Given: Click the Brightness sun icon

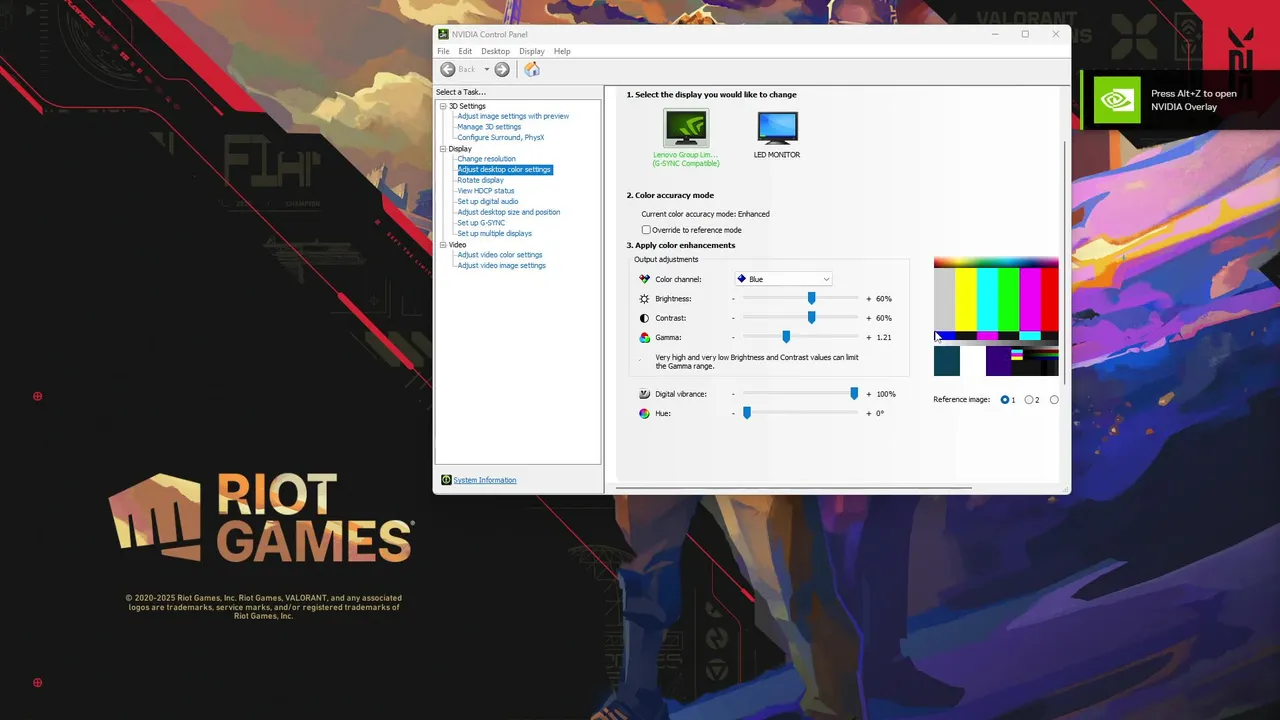Looking at the screenshot, I should (644, 299).
